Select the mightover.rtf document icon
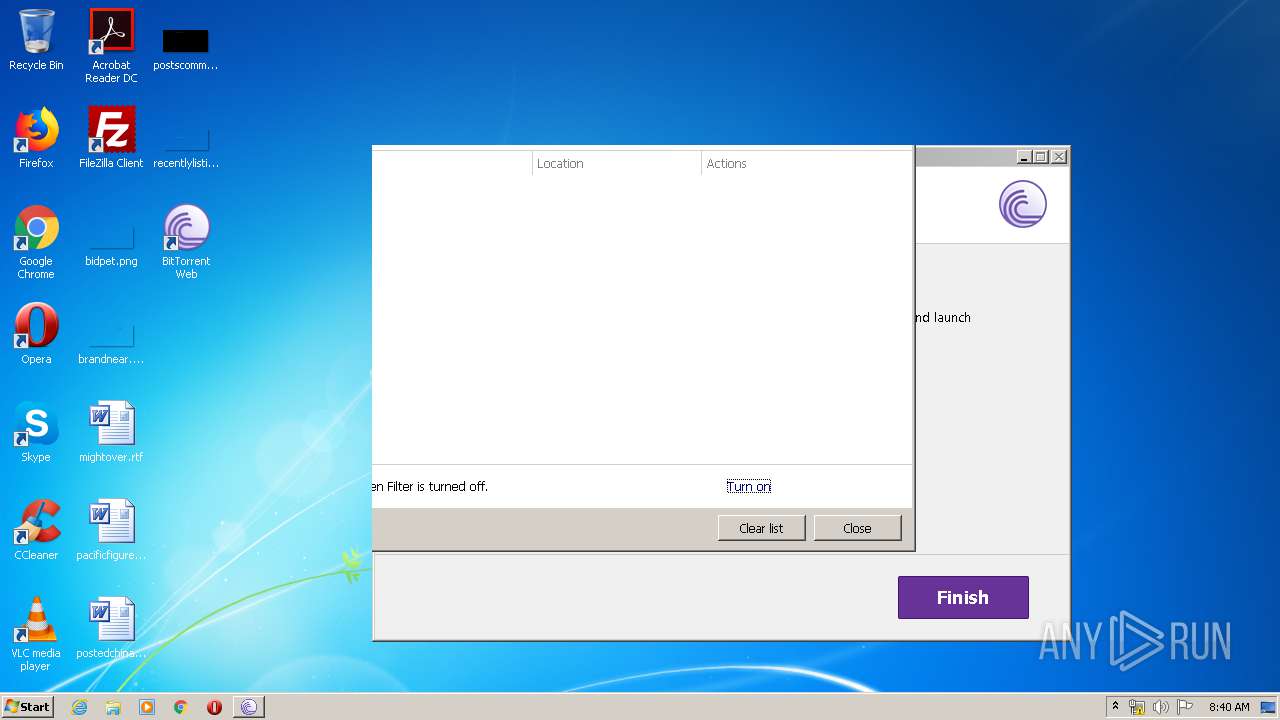1280x720 pixels. click(111, 432)
